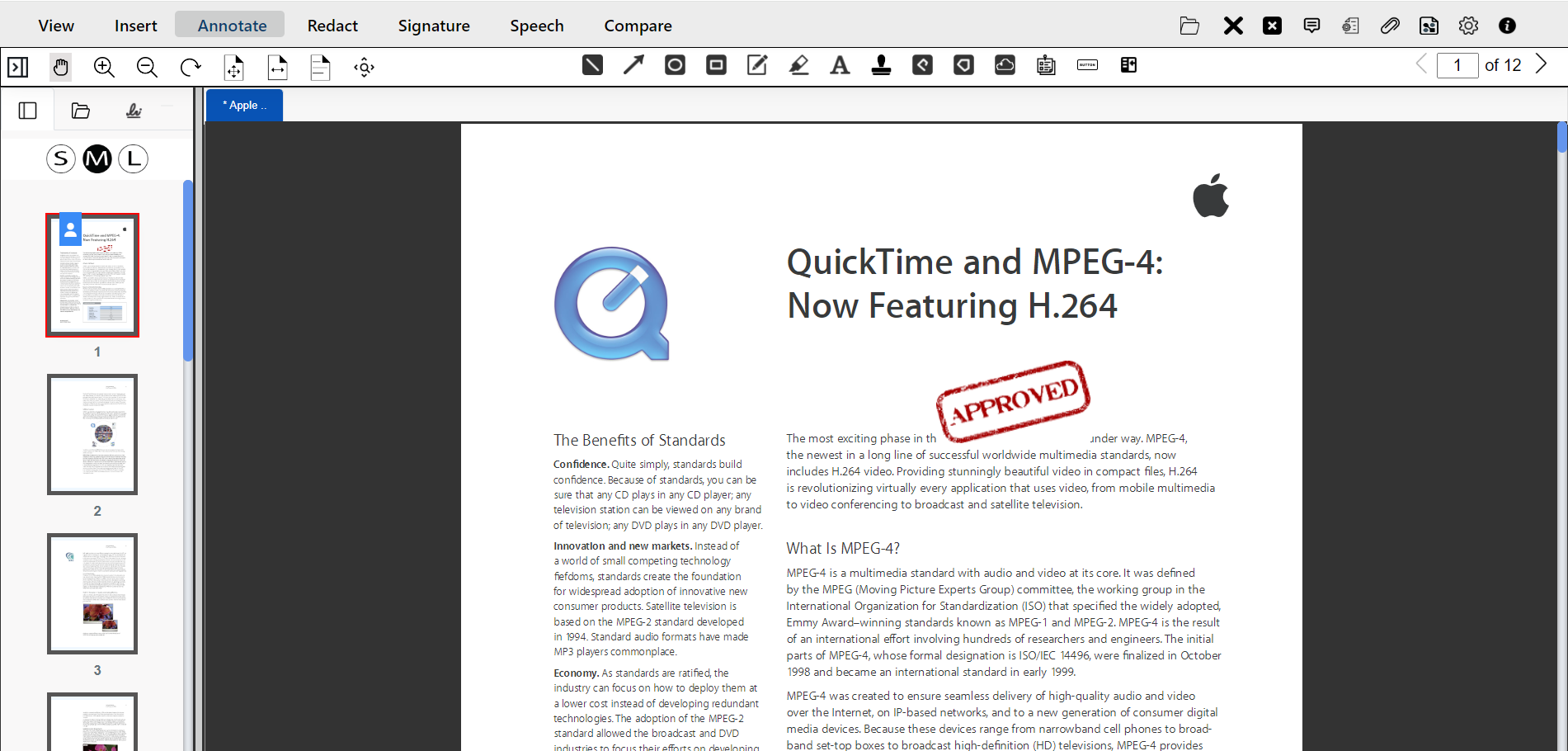This screenshot has width=1568, height=751.
Task: Rotate the page clockwise
Action: point(191,67)
